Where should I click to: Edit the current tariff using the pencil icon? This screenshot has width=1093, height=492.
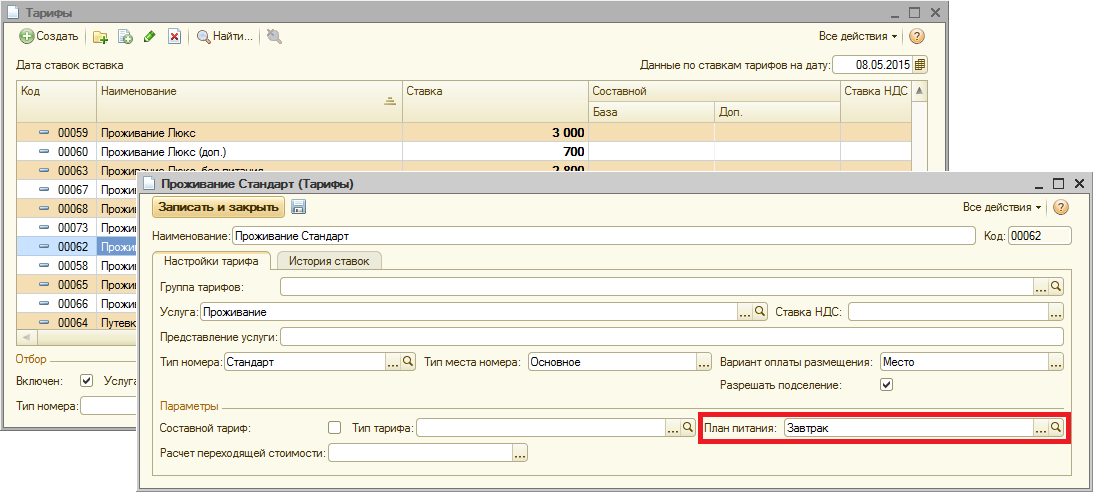tap(149, 37)
